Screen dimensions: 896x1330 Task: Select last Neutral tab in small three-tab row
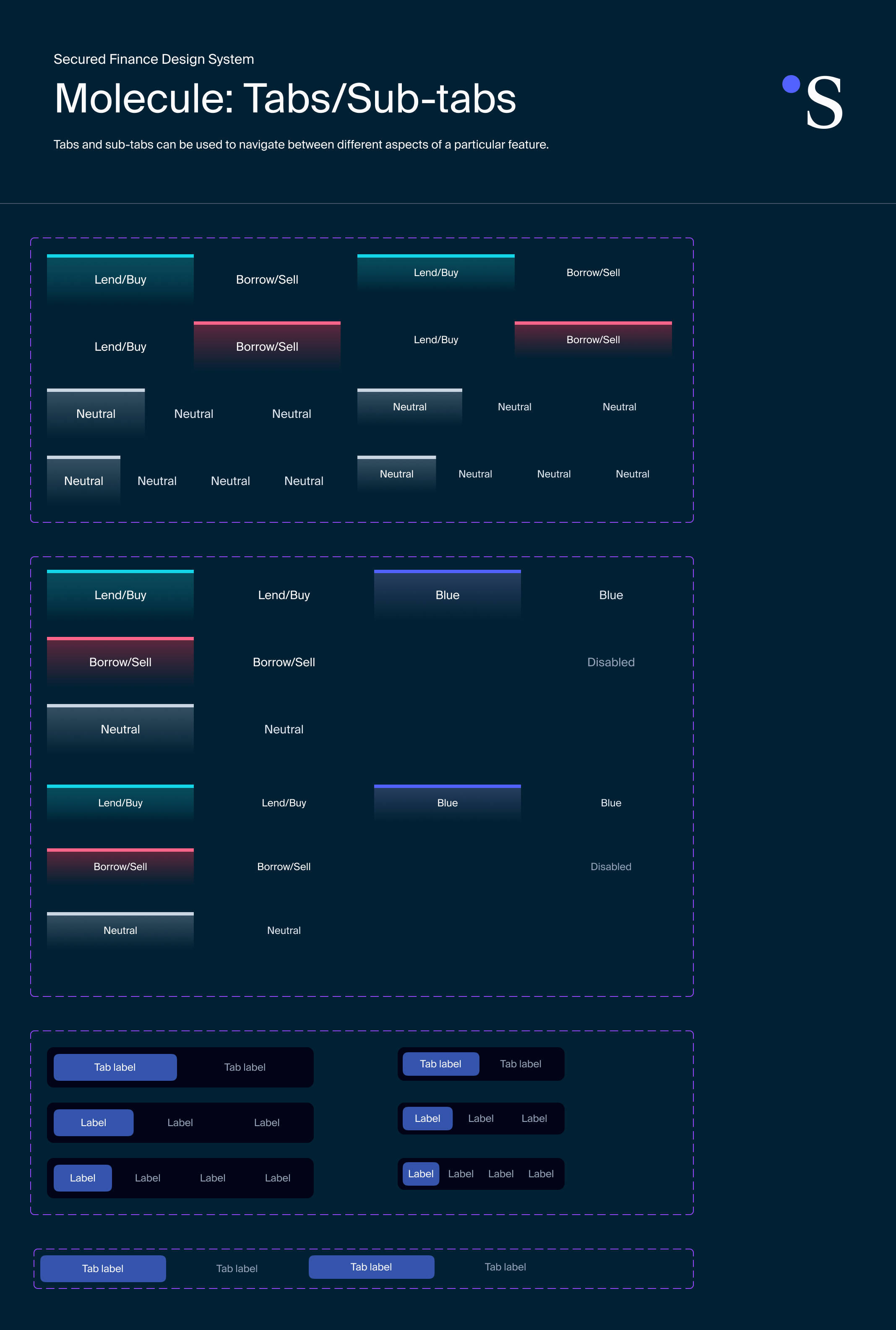pyautogui.click(x=620, y=407)
